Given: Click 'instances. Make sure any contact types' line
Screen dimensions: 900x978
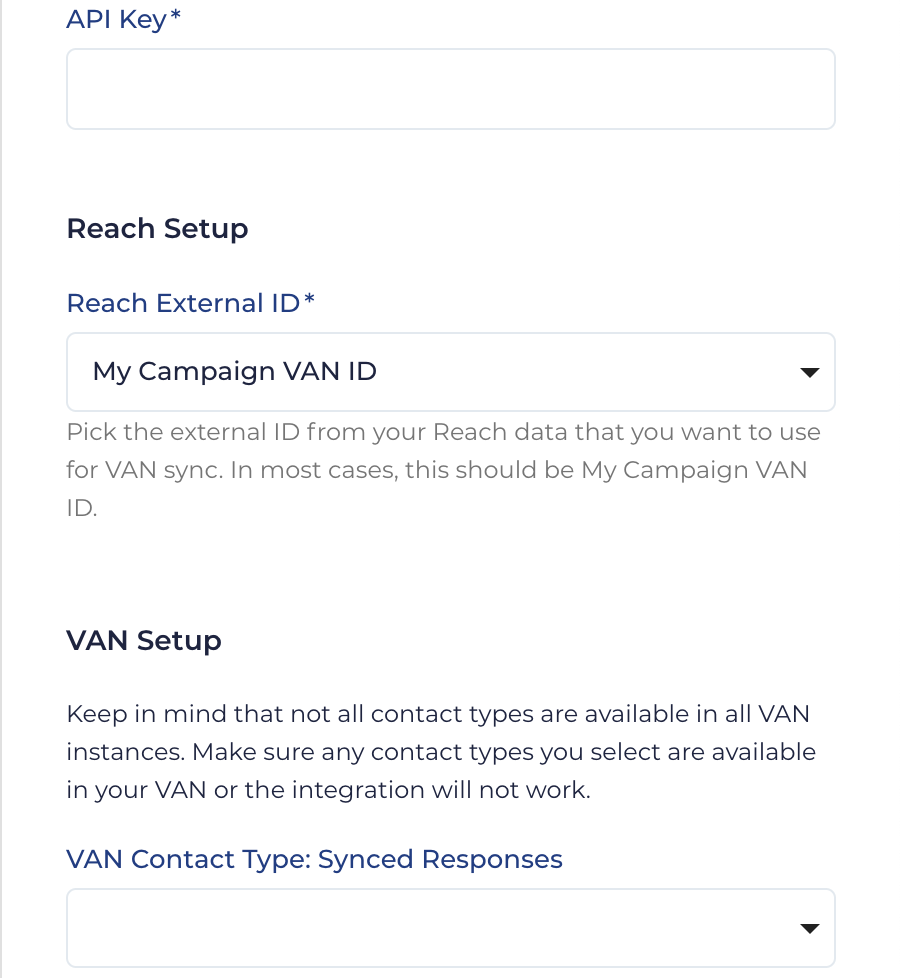Looking at the screenshot, I should pos(441,752).
